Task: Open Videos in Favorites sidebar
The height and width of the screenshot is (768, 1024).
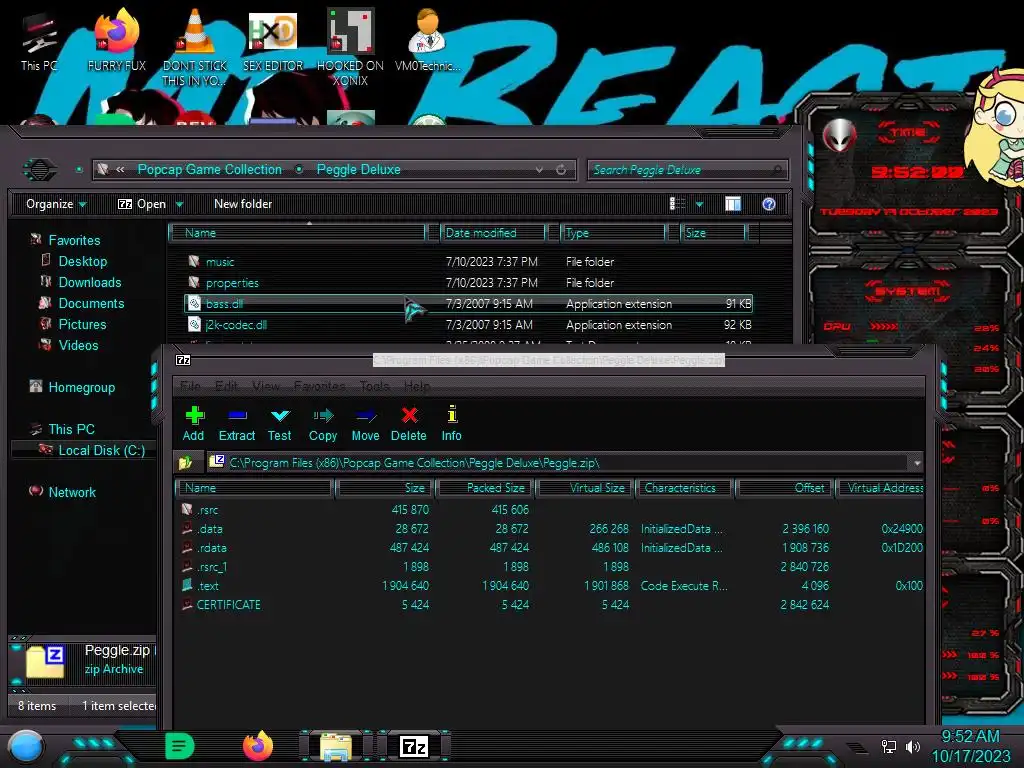Action: pos(78,345)
